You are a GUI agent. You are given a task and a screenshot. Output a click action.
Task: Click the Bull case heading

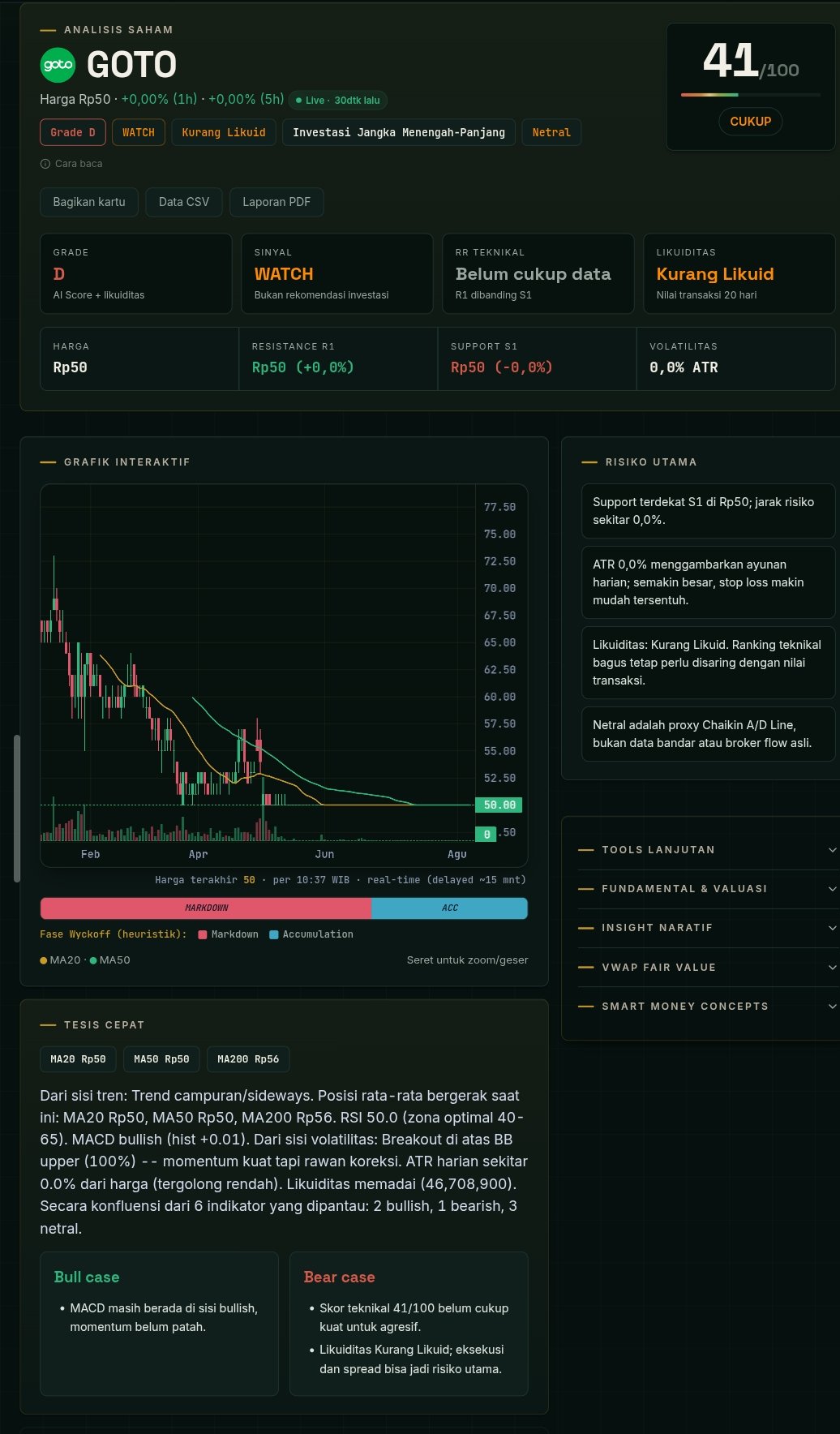point(87,1277)
